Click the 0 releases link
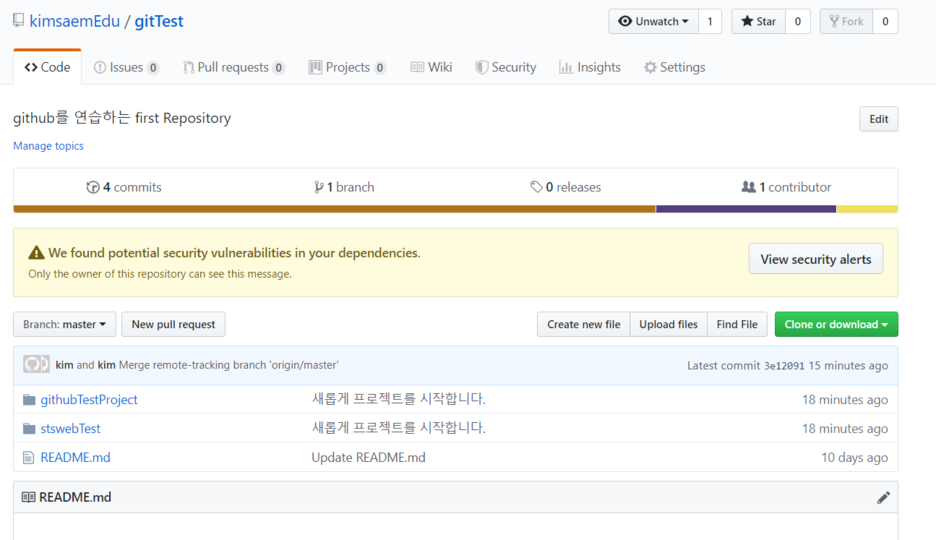The image size is (936, 540). click(x=566, y=187)
